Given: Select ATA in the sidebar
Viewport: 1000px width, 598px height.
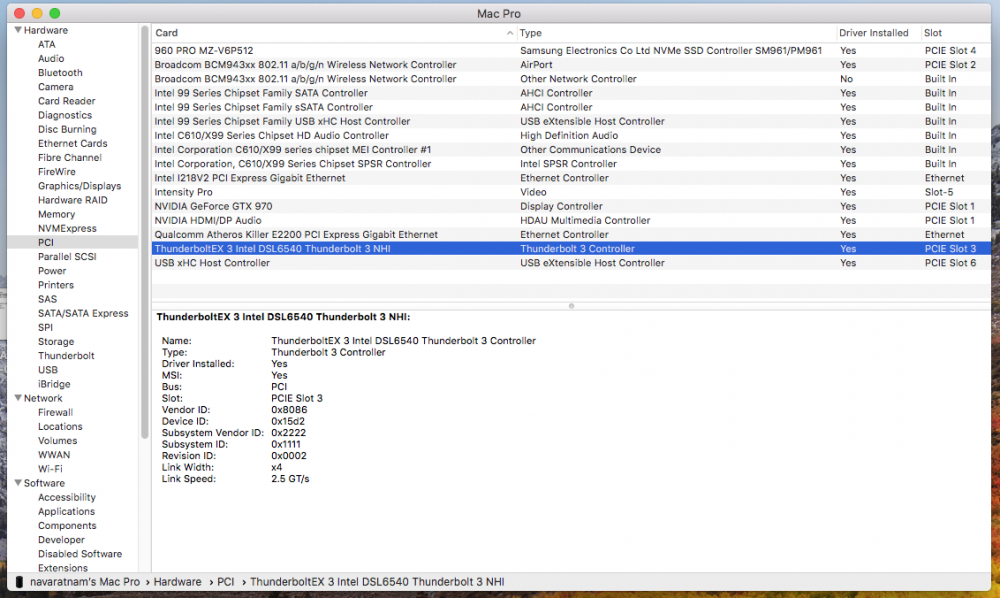Looking at the screenshot, I should (47, 44).
